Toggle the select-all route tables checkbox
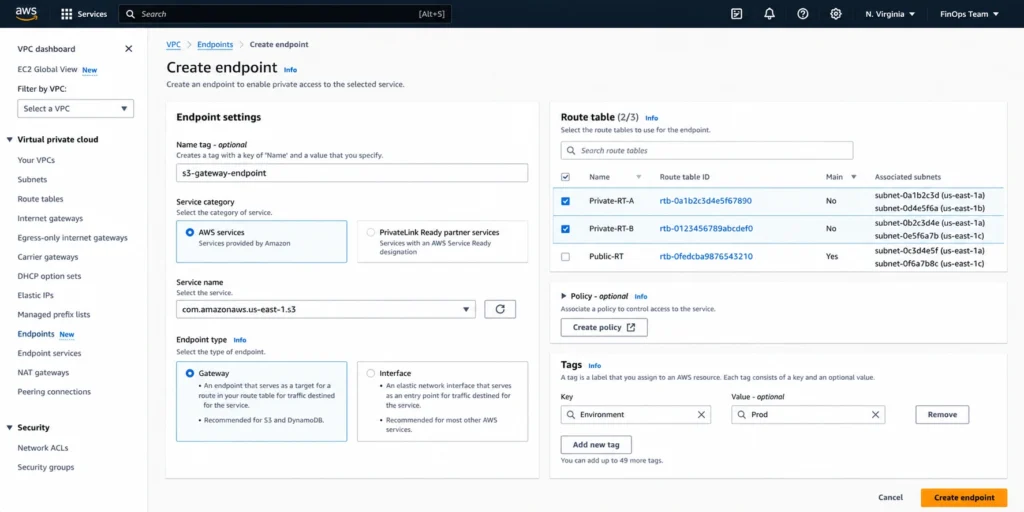Viewport: 1024px width, 512px height. (566, 177)
